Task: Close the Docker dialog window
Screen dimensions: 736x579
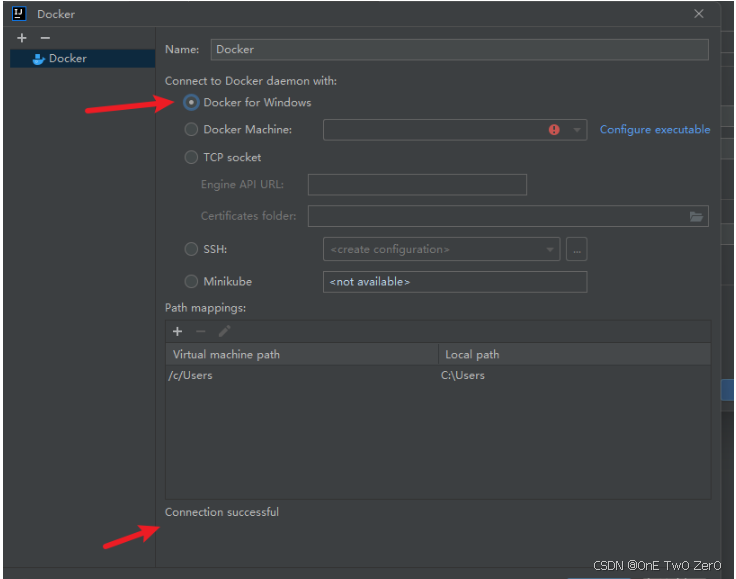Action: [698, 14]
